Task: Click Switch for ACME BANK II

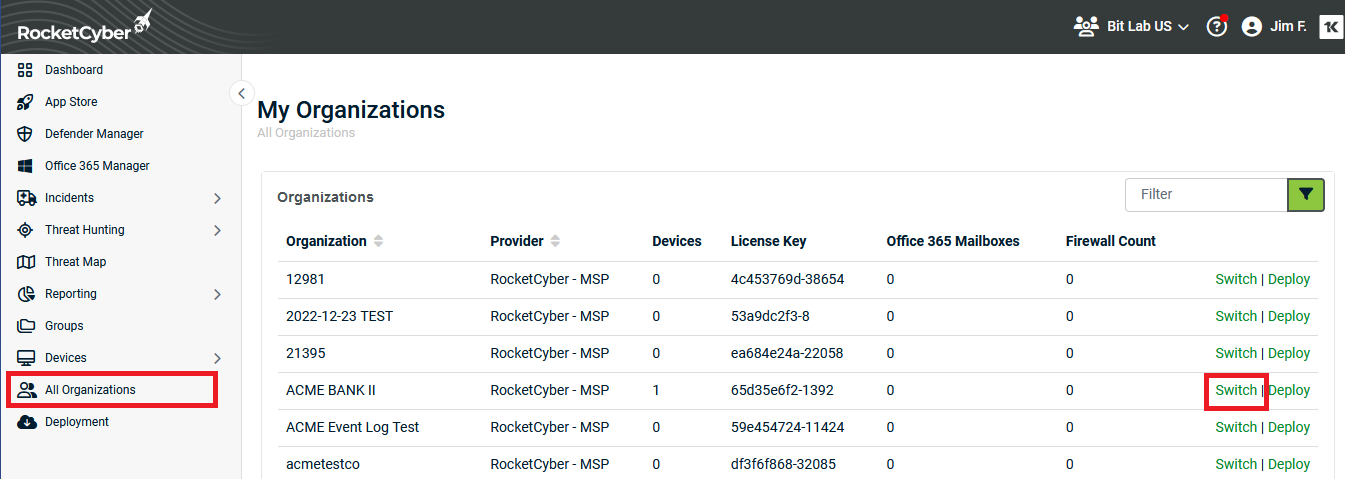Action: coord(1236,390)
